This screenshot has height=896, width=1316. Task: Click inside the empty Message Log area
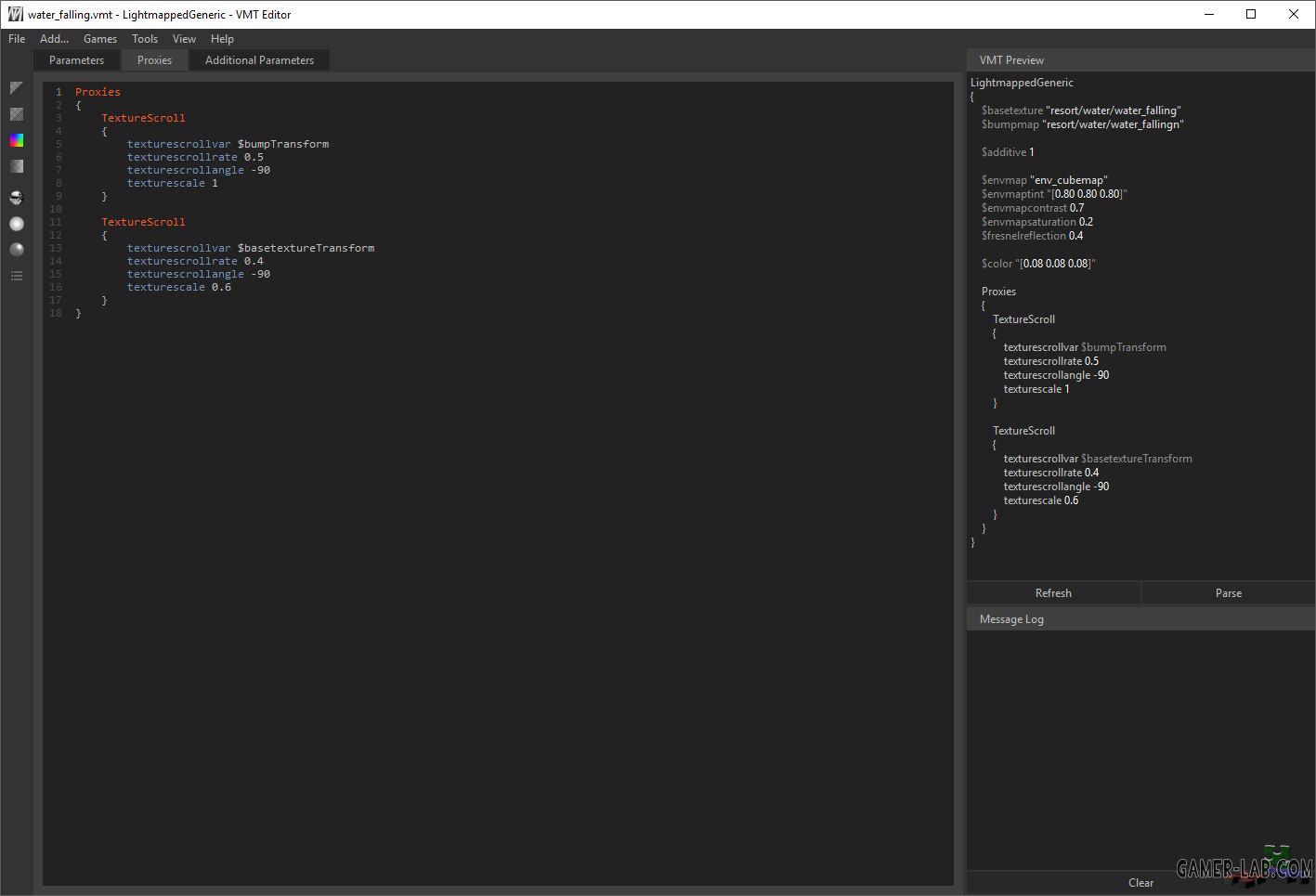[1140, 750]
